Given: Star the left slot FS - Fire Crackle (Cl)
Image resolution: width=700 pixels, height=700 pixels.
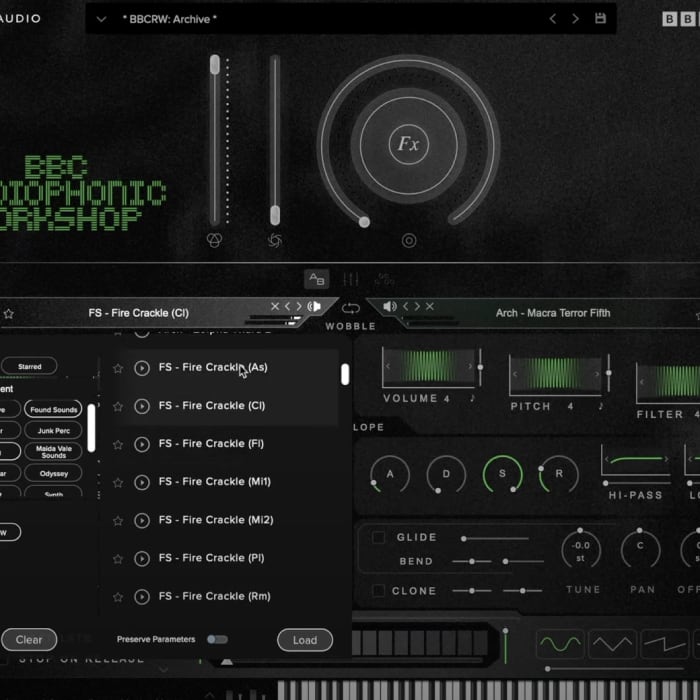Looking at the screenshot, I should click(8, 313).
